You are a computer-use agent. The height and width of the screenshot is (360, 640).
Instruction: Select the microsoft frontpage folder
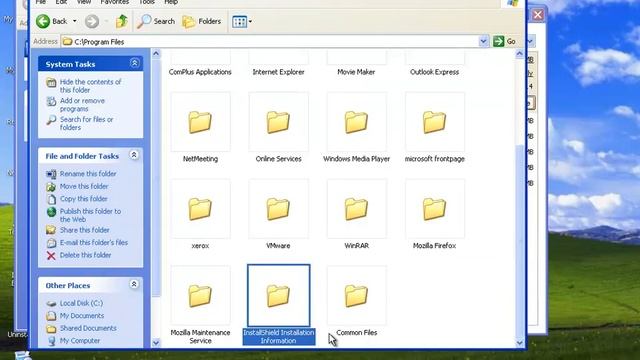tap(434, 128)
